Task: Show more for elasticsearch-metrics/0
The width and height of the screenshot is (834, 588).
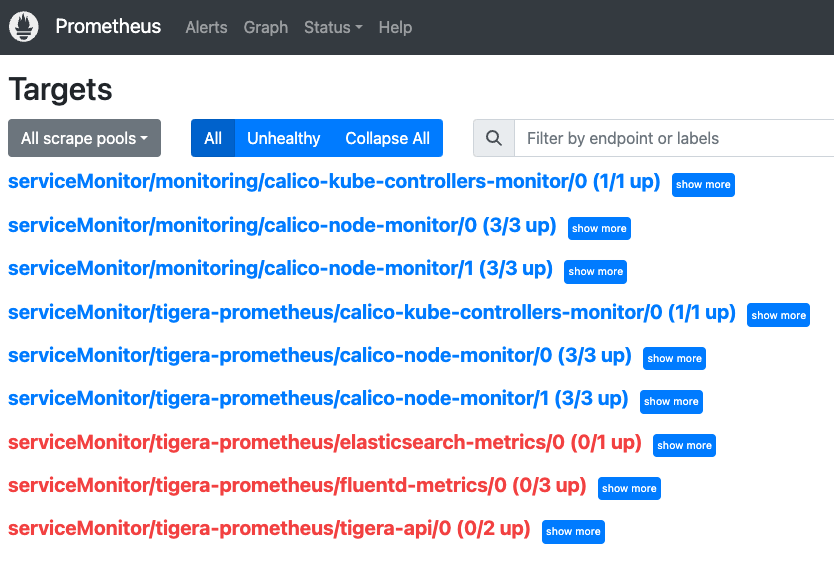Action: click(684, 445)
